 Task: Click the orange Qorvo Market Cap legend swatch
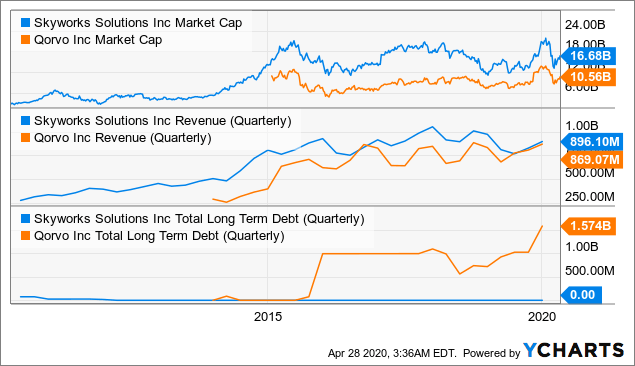(x=25, y=40)
